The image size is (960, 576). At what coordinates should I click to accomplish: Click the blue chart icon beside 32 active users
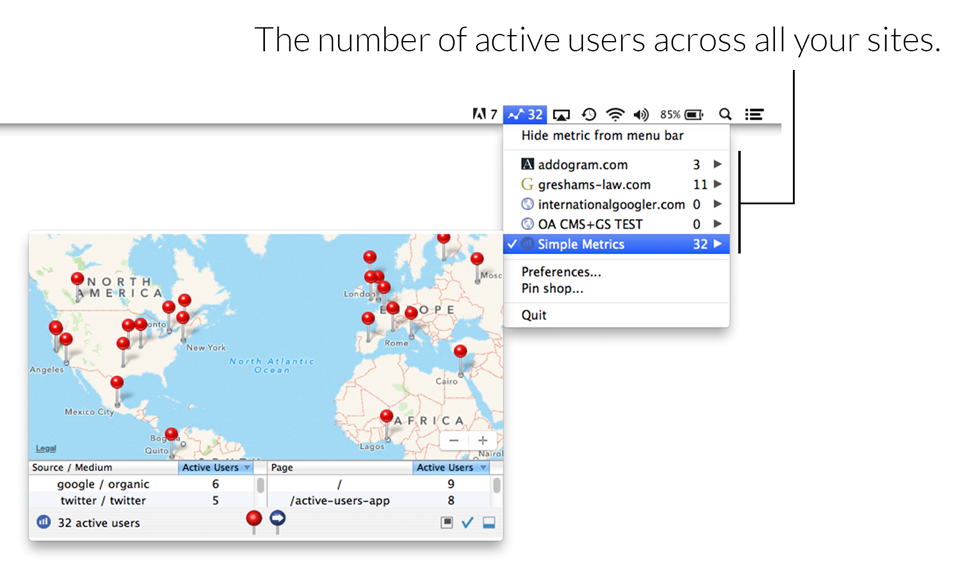[x=43, y=522]
